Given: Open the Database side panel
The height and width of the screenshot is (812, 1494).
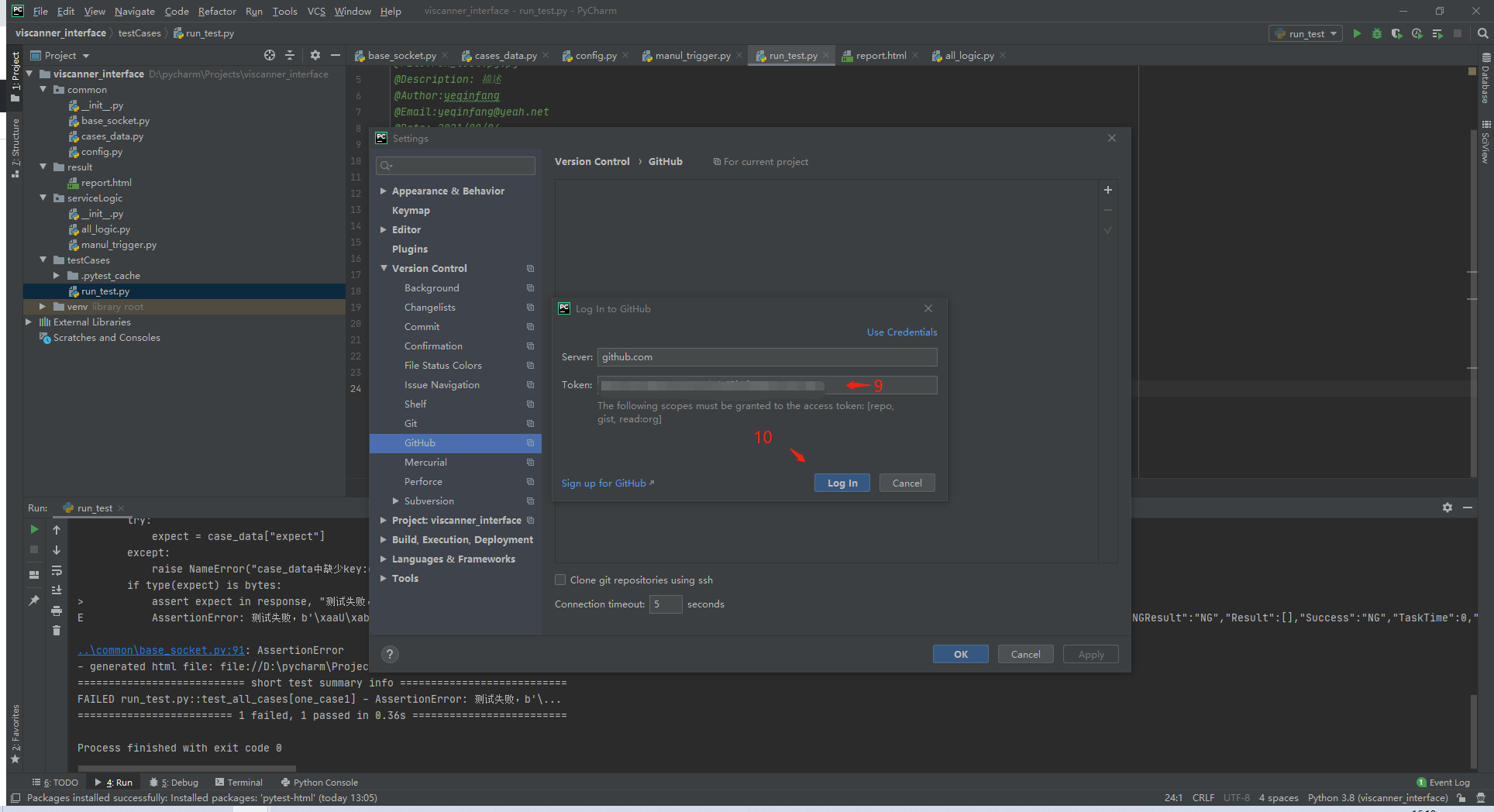Looking at the screenshot, I should [x=1485, y=79].
